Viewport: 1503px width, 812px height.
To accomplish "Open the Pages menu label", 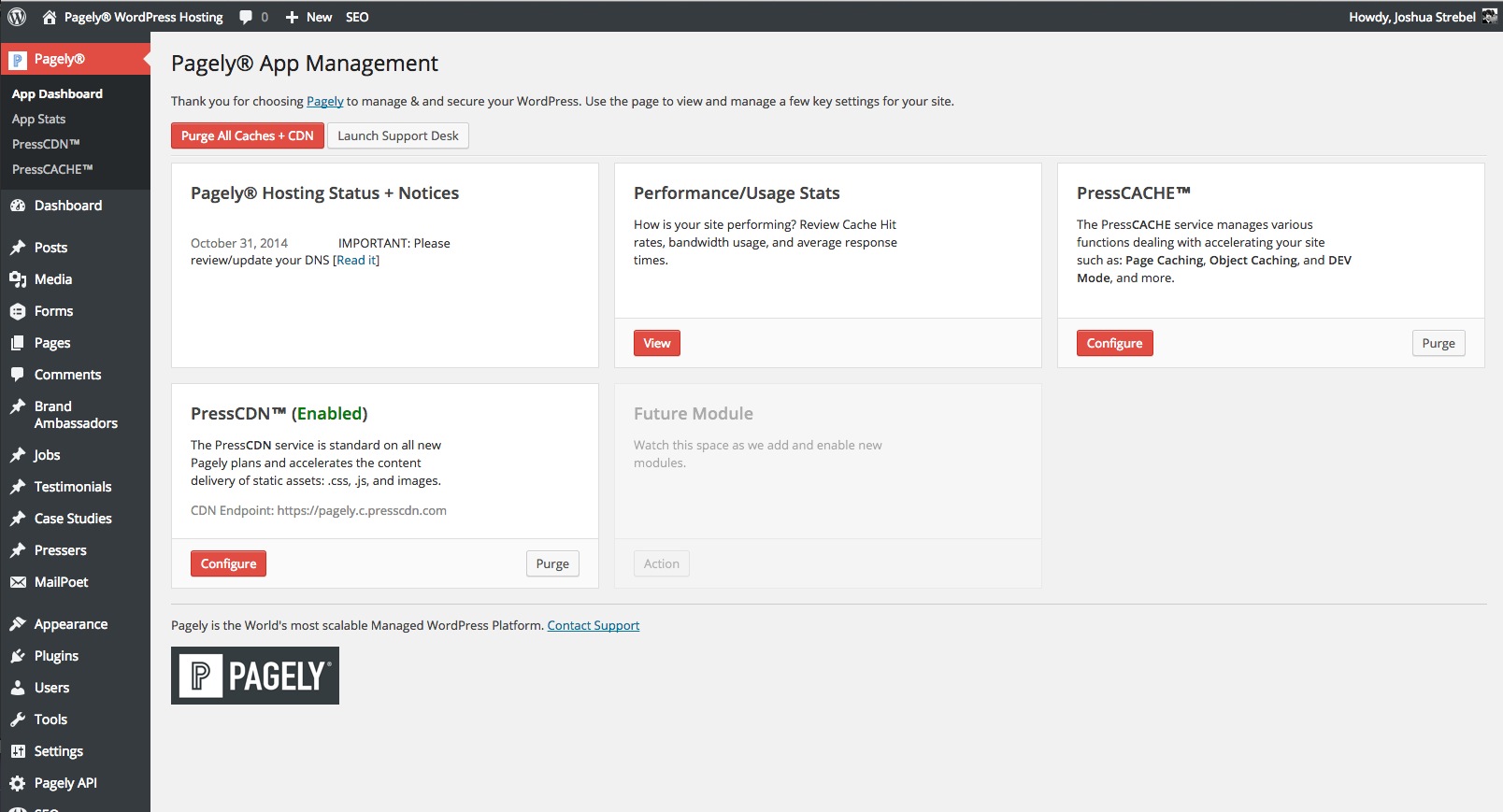I will [x=52, y=343].
